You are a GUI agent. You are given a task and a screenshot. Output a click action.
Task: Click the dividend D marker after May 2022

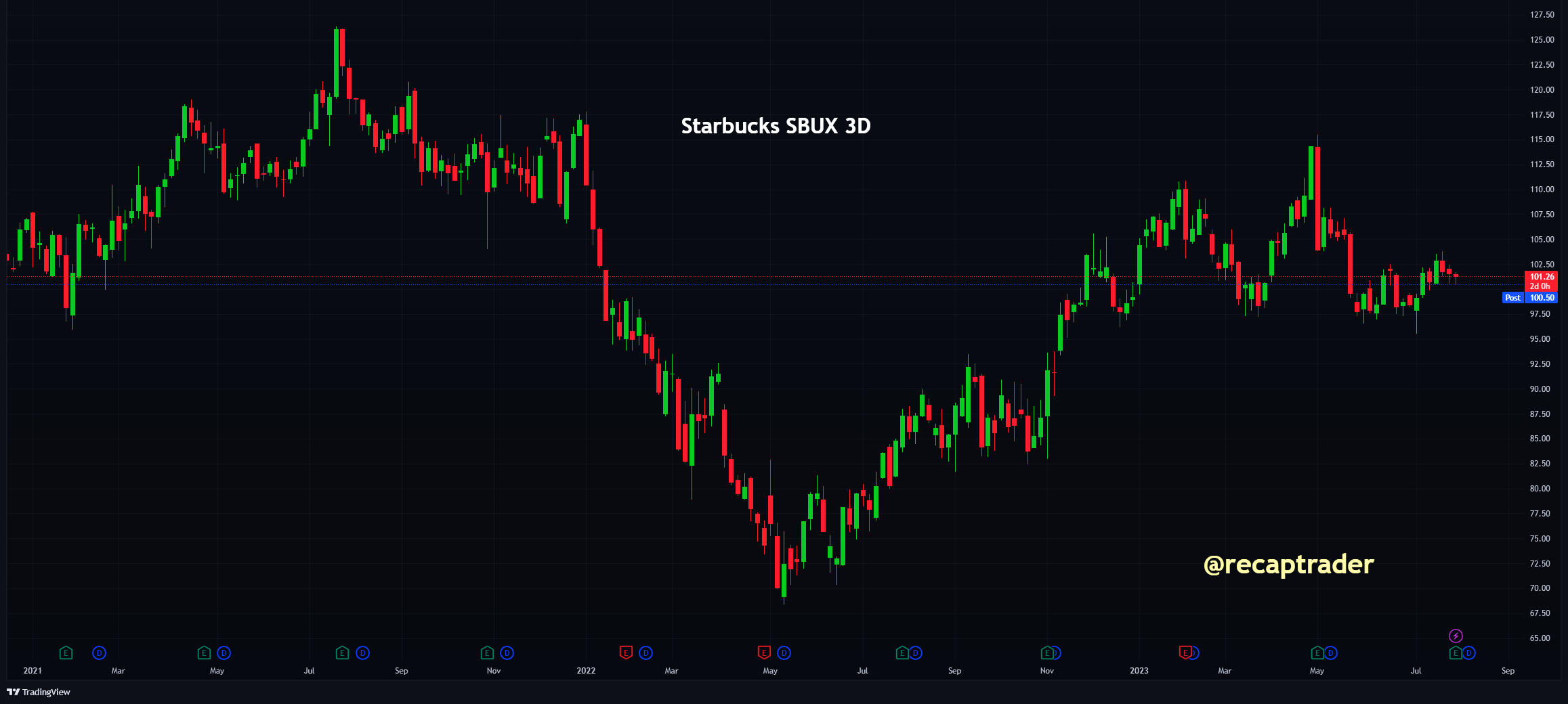[784, 653]
